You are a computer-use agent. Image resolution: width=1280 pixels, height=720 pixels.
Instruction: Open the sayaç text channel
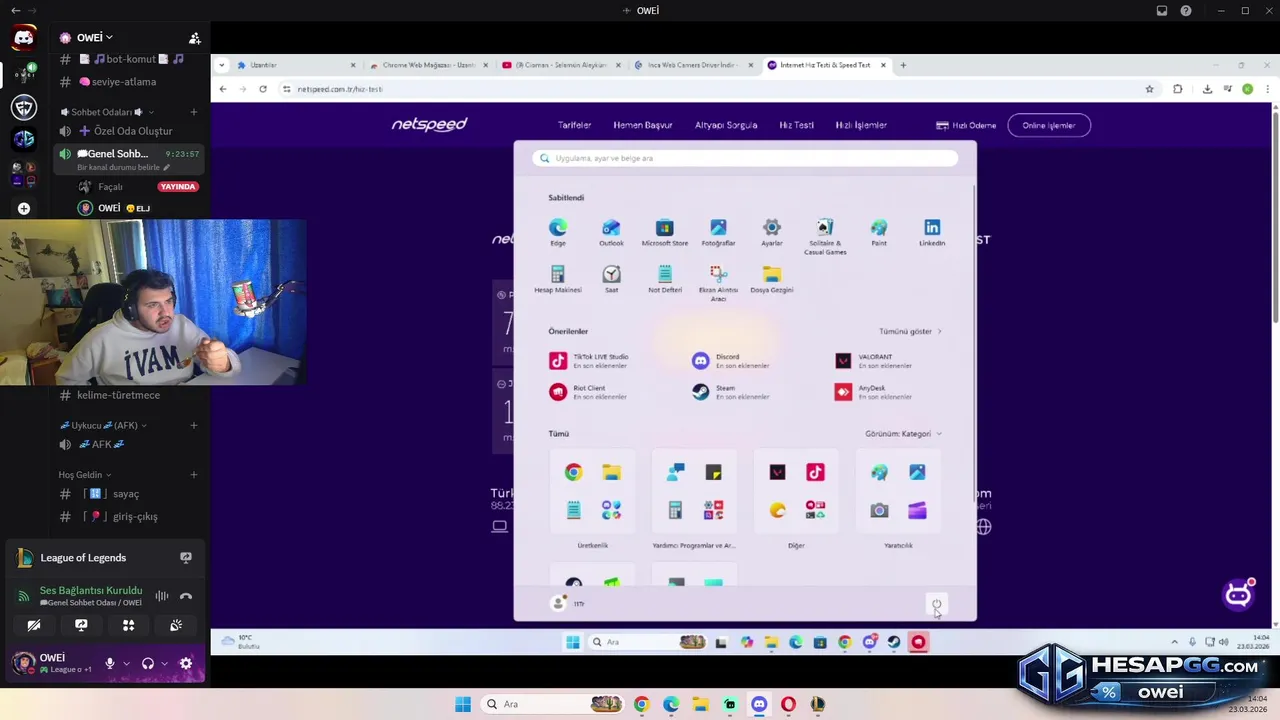128,494
